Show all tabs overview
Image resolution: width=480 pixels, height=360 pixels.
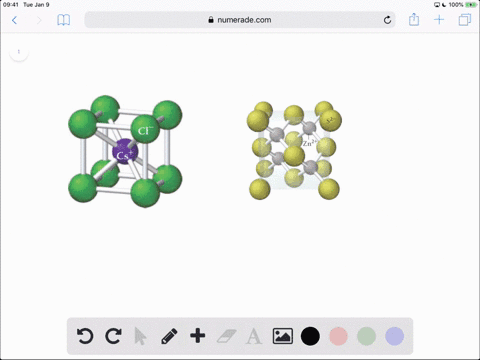click(x=465, y=20)
